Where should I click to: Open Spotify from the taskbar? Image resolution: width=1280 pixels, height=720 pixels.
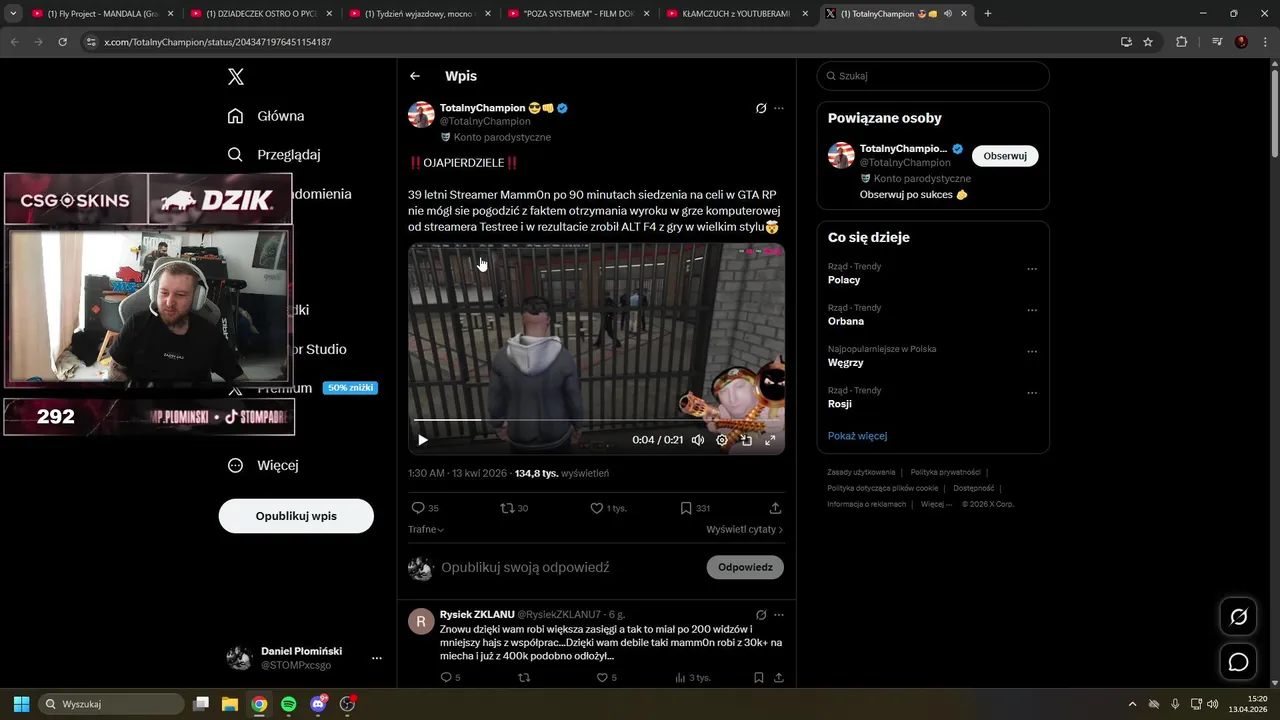tap(288, 704)
